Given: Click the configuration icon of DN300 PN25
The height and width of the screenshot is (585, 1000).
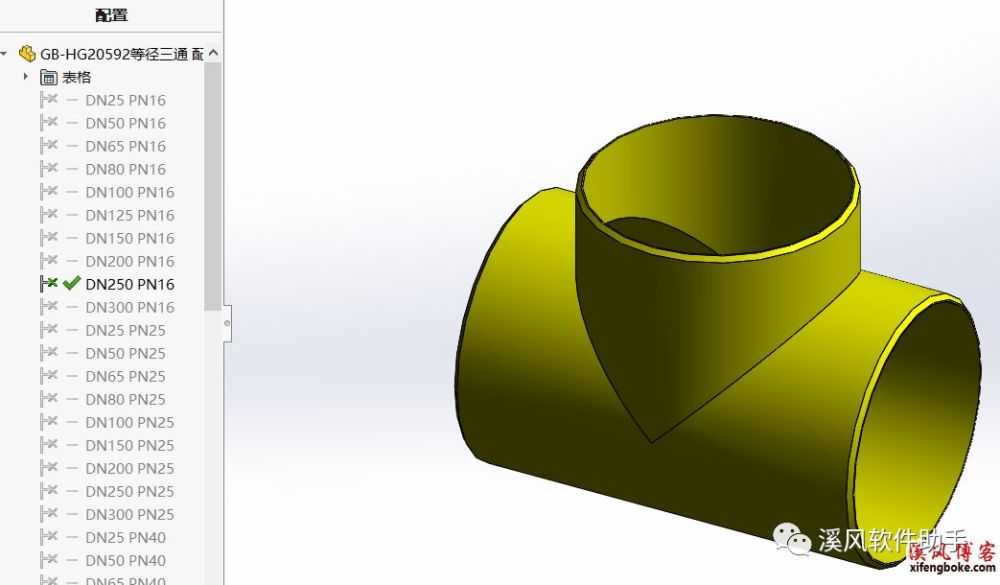Looking at the screenshot, I should (x=48, y=514).
